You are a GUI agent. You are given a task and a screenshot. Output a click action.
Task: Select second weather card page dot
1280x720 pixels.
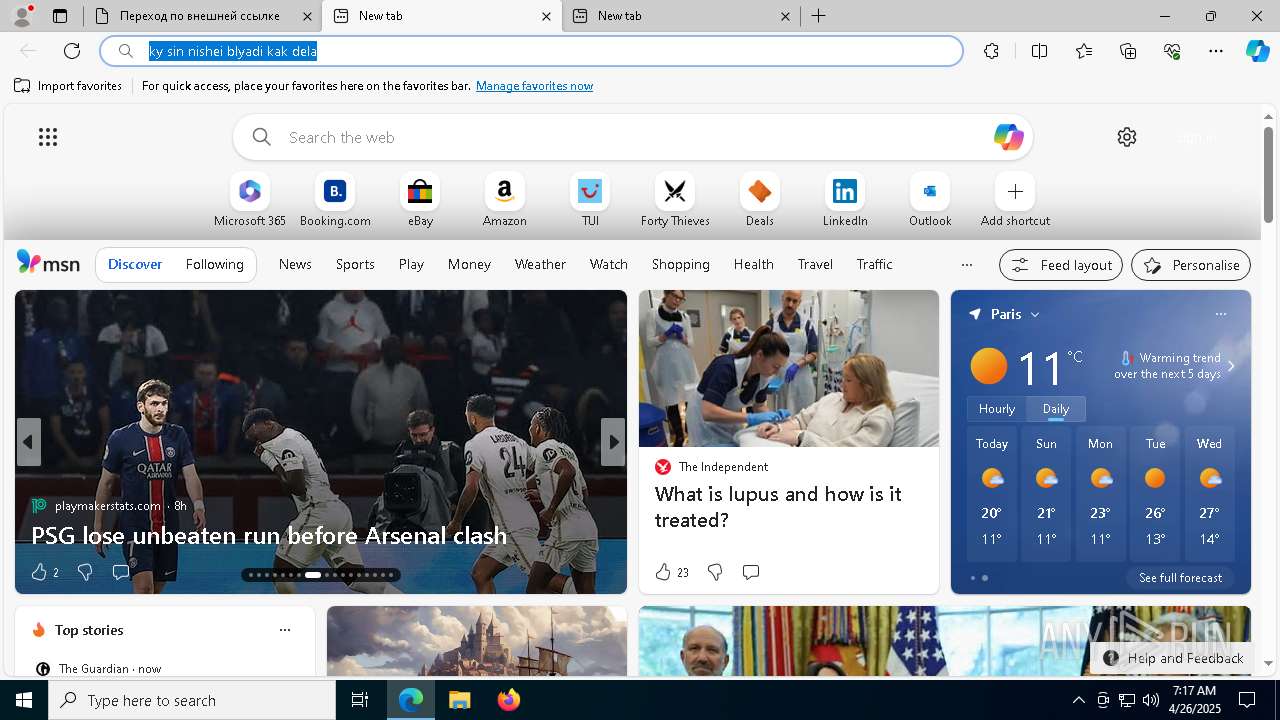[x=985, y=578]
